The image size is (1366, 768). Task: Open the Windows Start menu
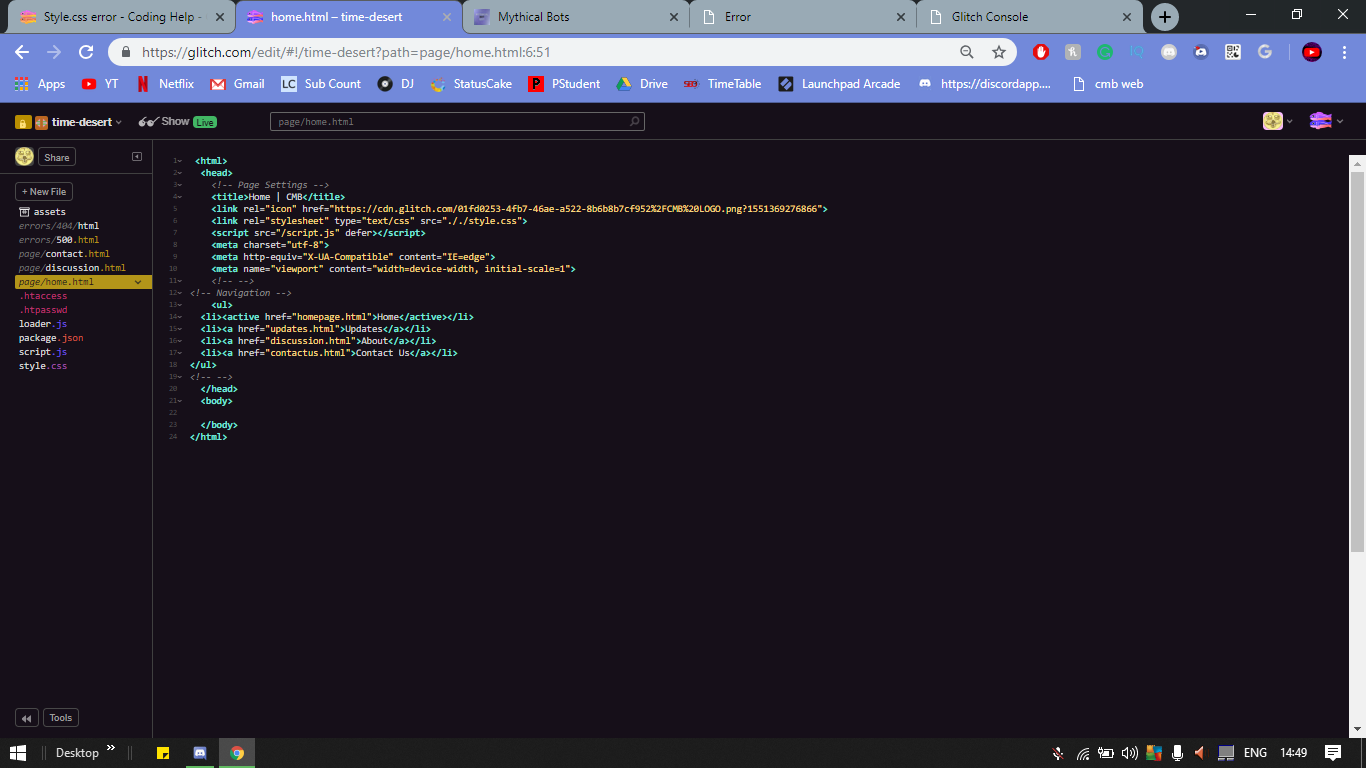click(18, 753)
